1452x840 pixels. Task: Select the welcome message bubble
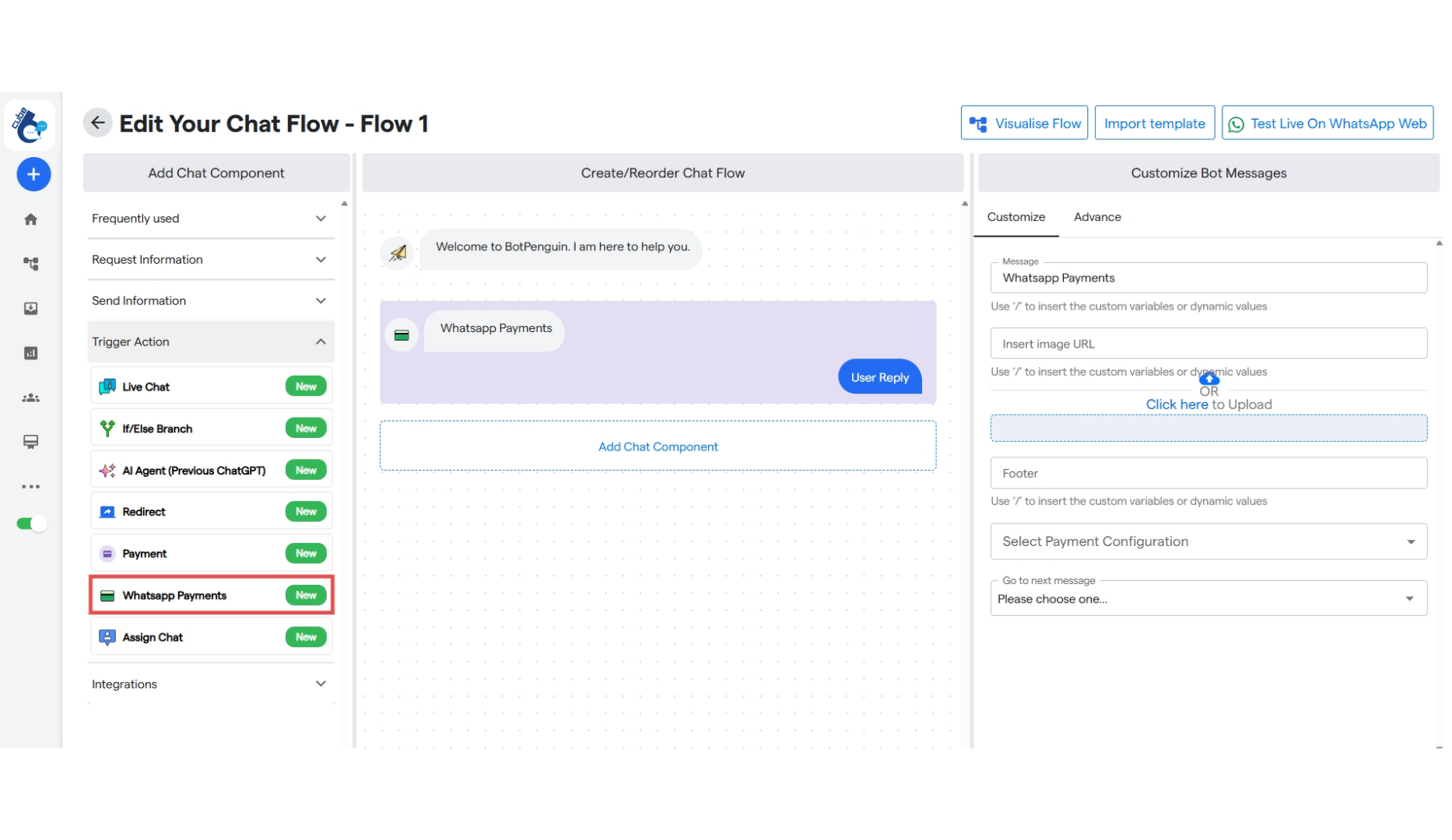pos(562,248)
